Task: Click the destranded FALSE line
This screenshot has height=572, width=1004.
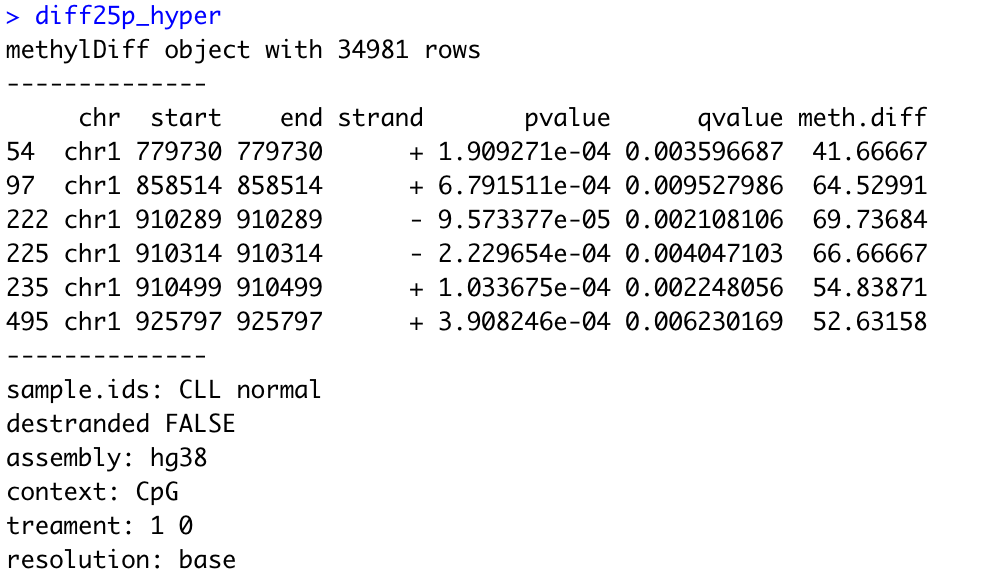Action: coord(121,423)
